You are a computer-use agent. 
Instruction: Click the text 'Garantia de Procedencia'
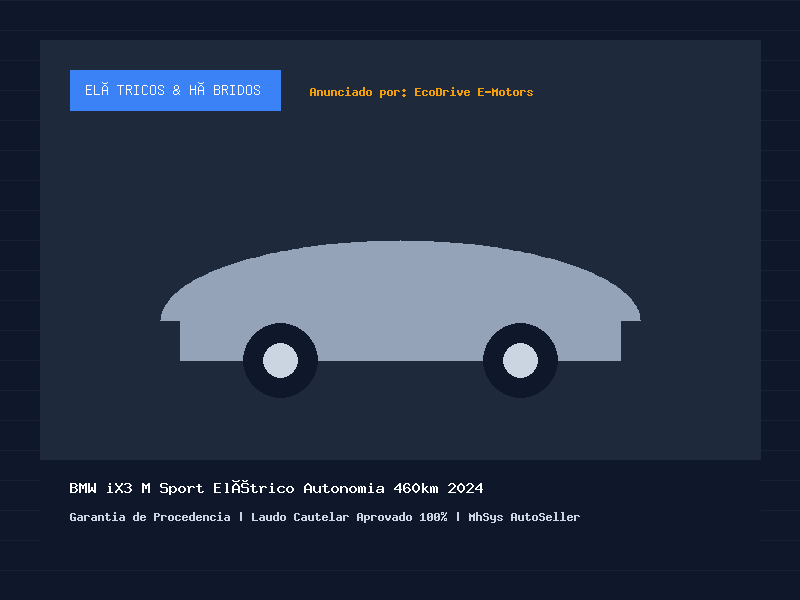click(x=149, y=517)
